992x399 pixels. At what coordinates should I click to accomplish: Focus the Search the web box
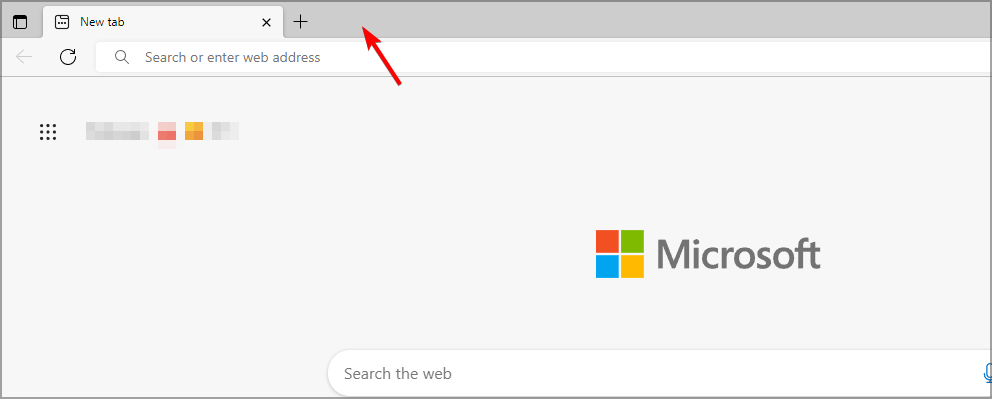[x=660, y=373]
